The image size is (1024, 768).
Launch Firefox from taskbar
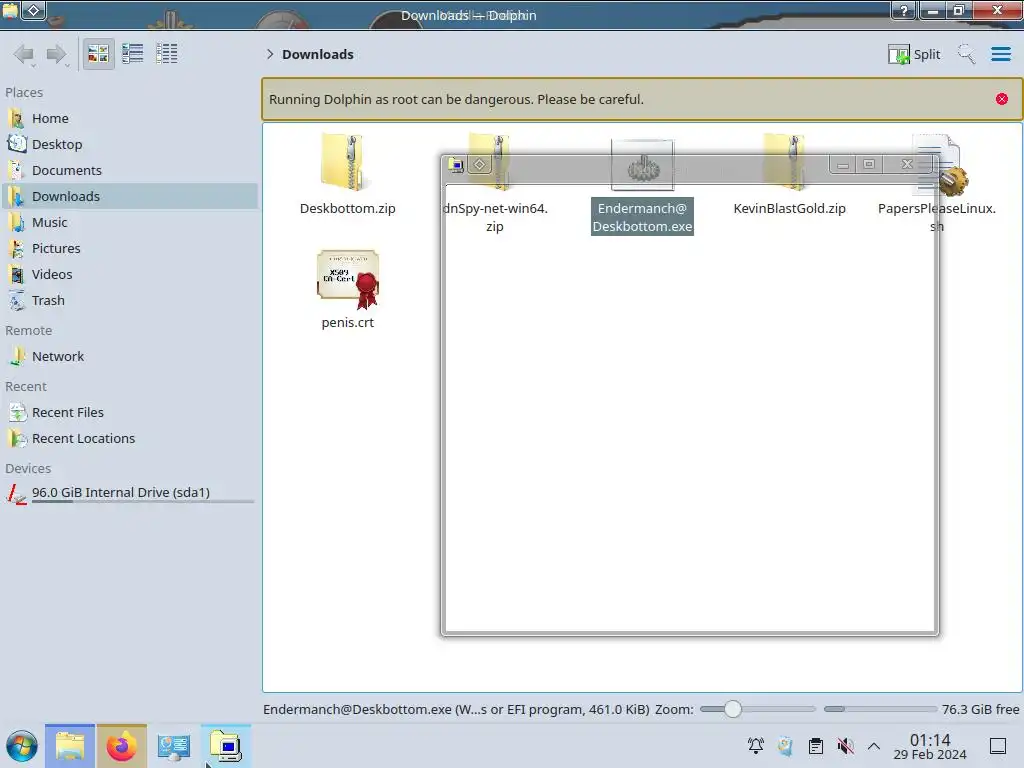tap(121, 746)
